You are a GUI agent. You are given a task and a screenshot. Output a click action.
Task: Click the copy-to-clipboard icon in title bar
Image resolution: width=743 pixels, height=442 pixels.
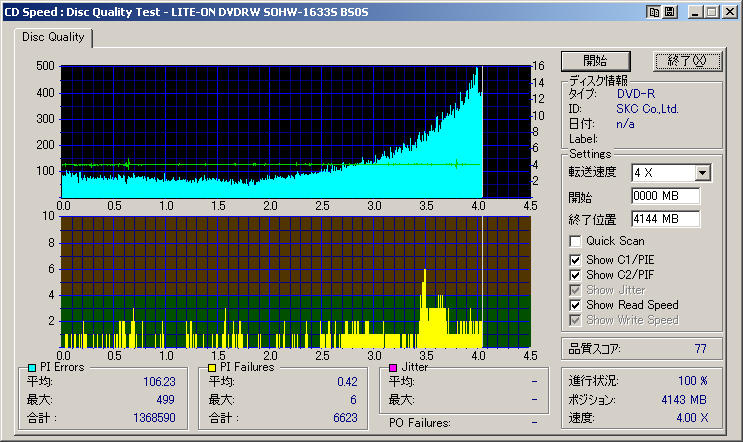[x=654, y=12]
